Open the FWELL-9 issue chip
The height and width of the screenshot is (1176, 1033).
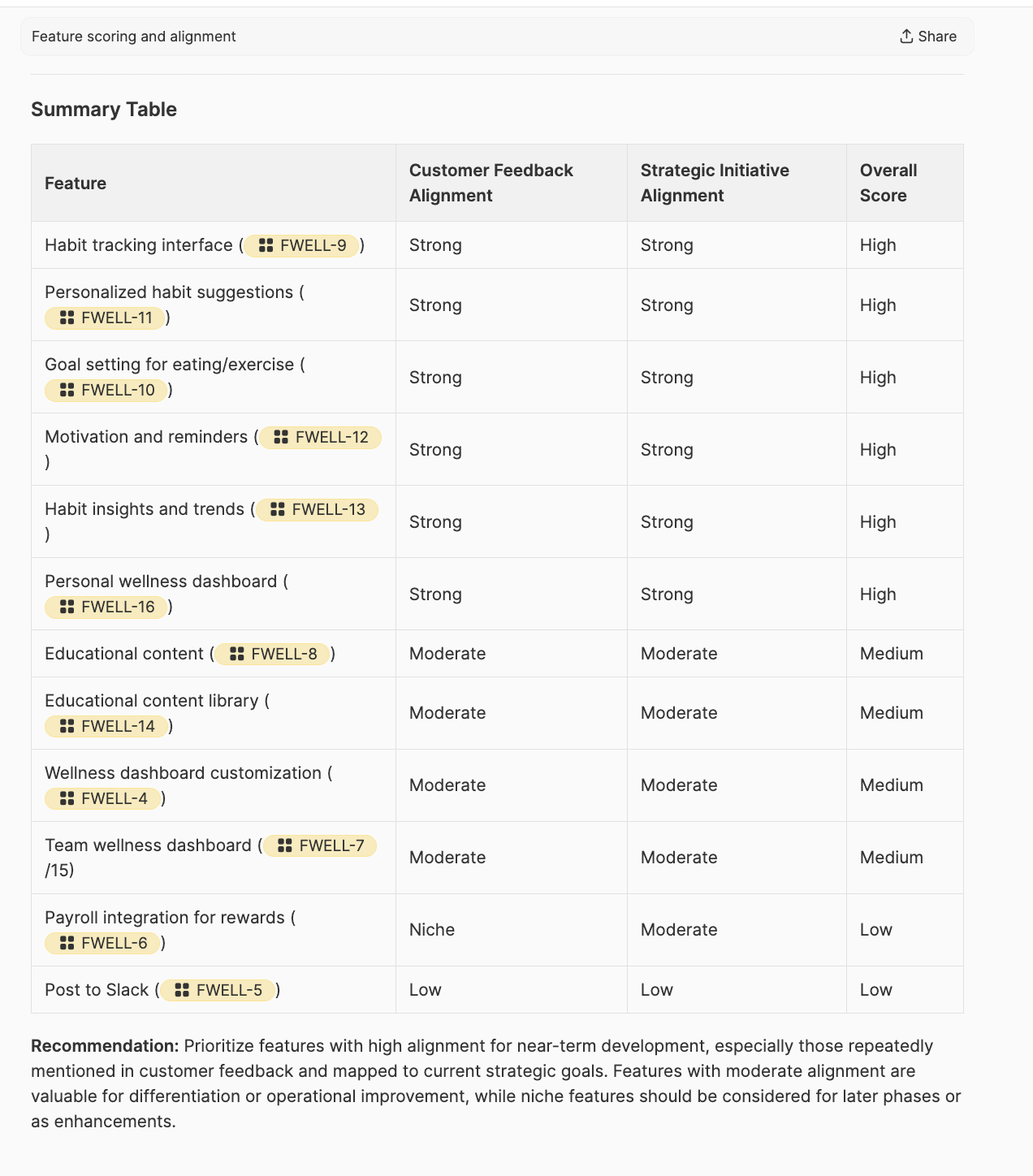click(302, 245)
